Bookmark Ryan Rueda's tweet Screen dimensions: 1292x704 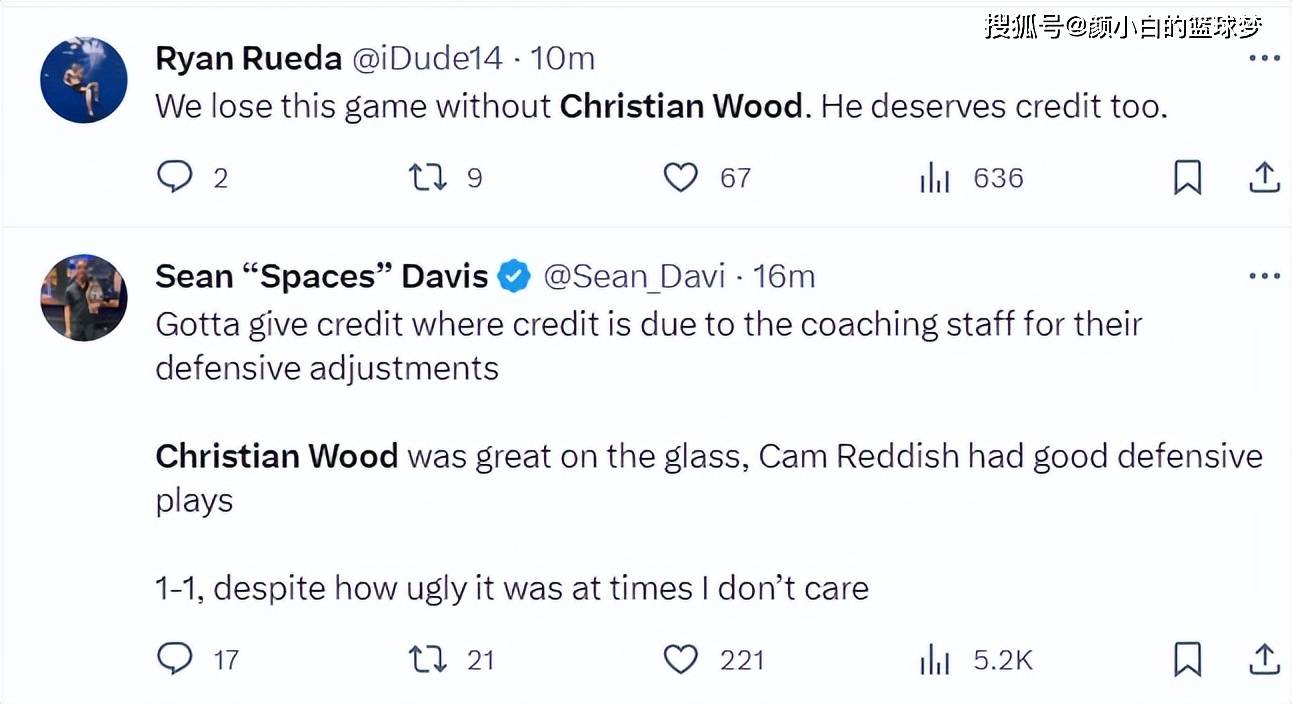(x=1187, y=178)
